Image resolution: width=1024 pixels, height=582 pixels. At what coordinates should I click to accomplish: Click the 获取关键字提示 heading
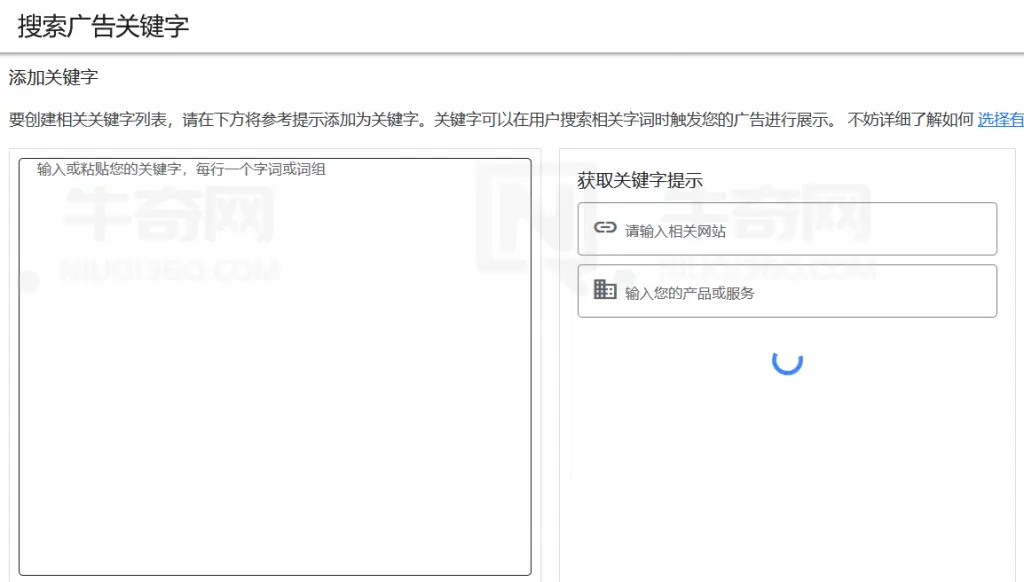[640, 180]
